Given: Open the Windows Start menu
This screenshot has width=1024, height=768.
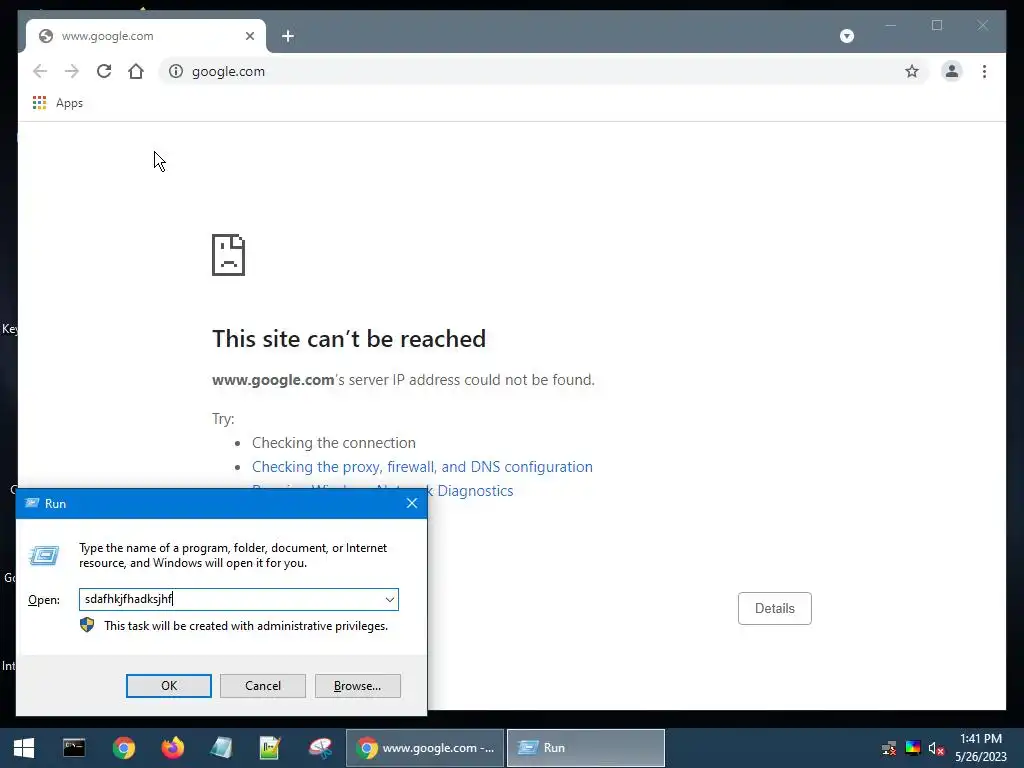Looking at the screenshot, I should [24, 748].
